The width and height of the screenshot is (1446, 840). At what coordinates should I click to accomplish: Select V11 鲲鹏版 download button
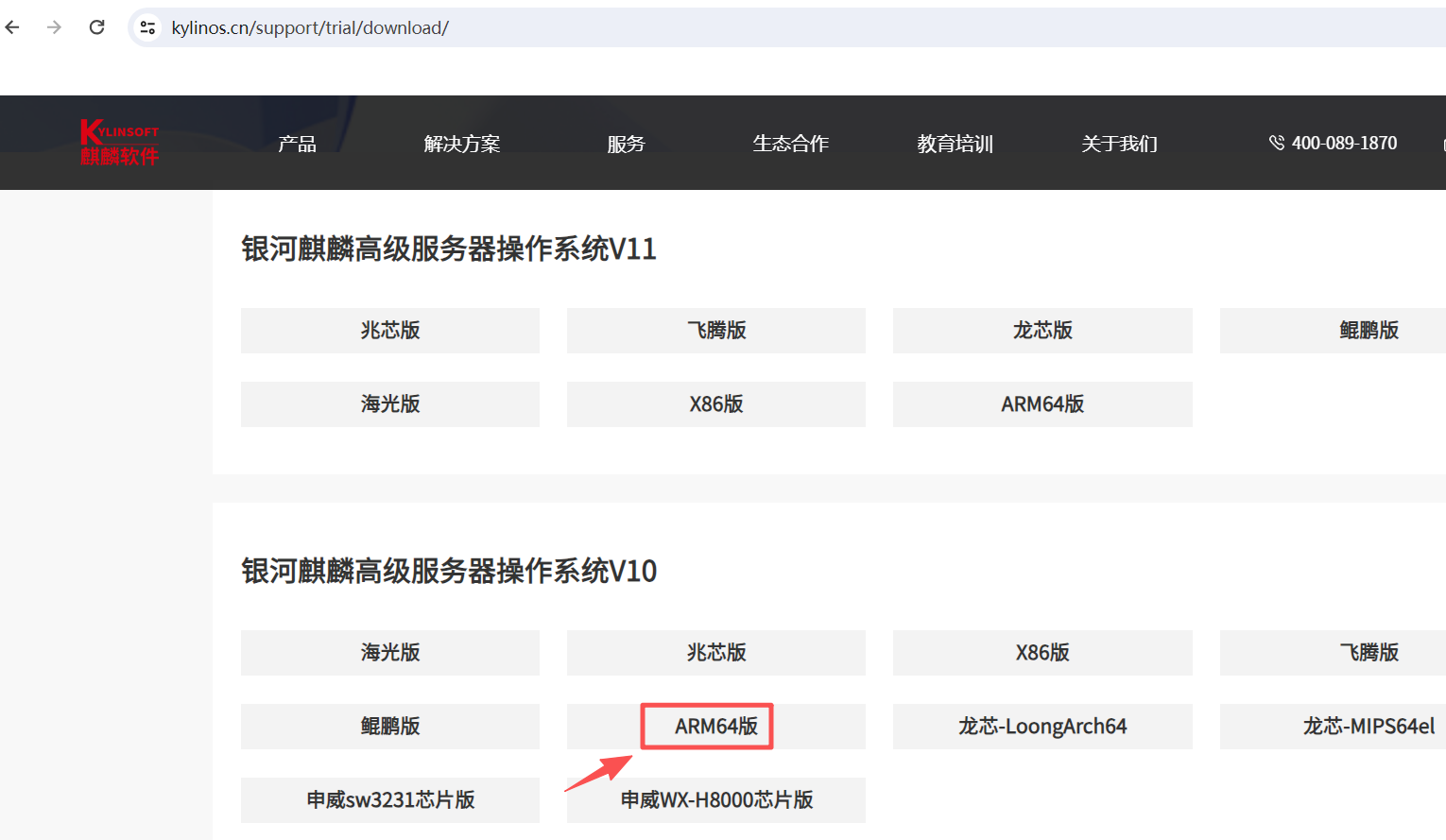(1333, 331)
